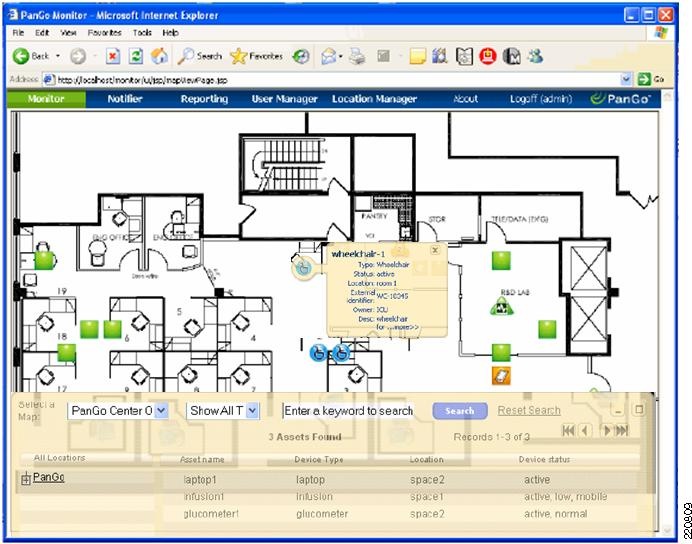The height and width of the screenshot is (544, 692).
Task: Click the PanGo location link
Action: [49, 477]
